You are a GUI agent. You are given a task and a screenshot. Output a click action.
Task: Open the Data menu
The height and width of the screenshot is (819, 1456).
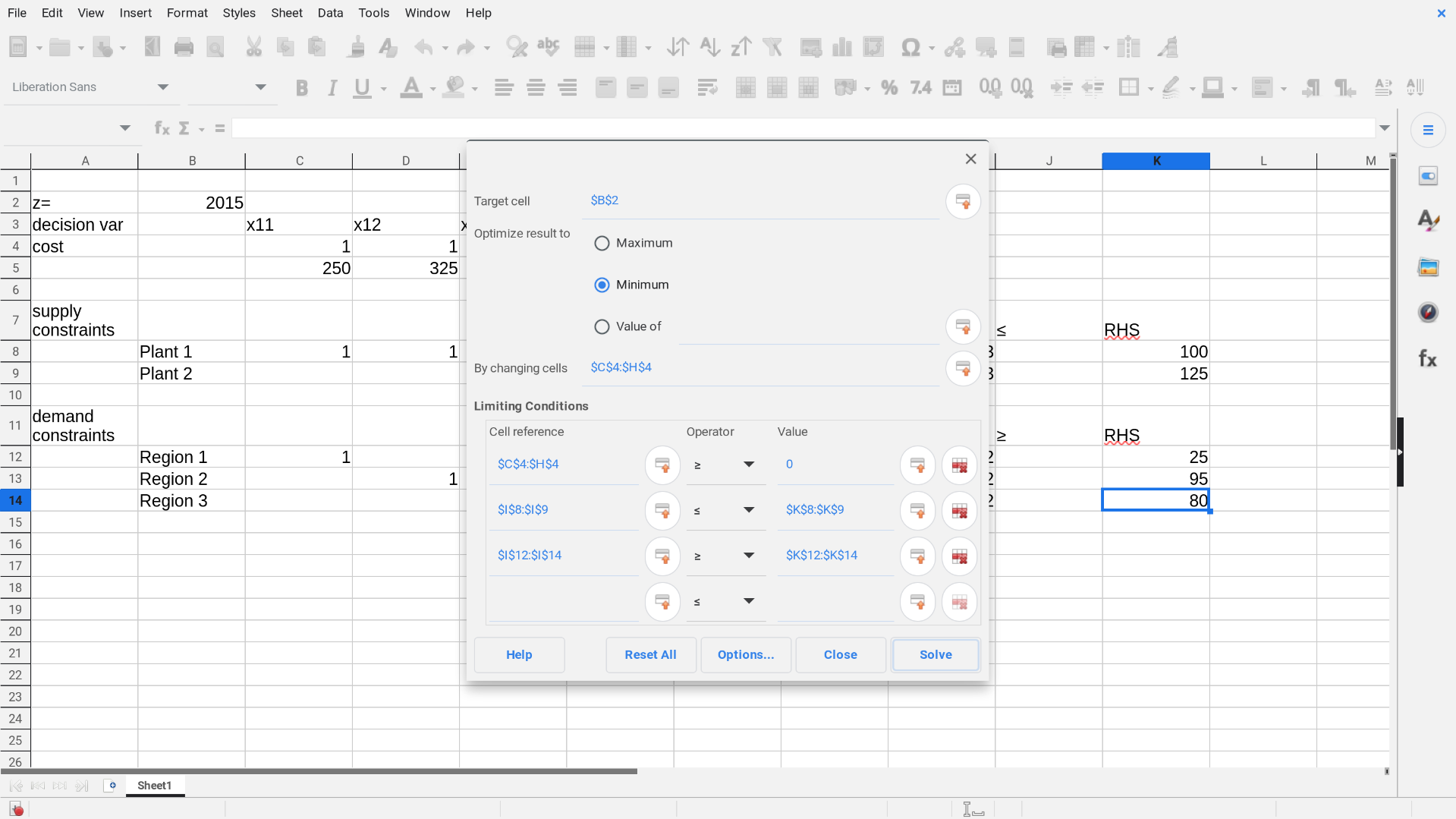(x=330, y=13)
